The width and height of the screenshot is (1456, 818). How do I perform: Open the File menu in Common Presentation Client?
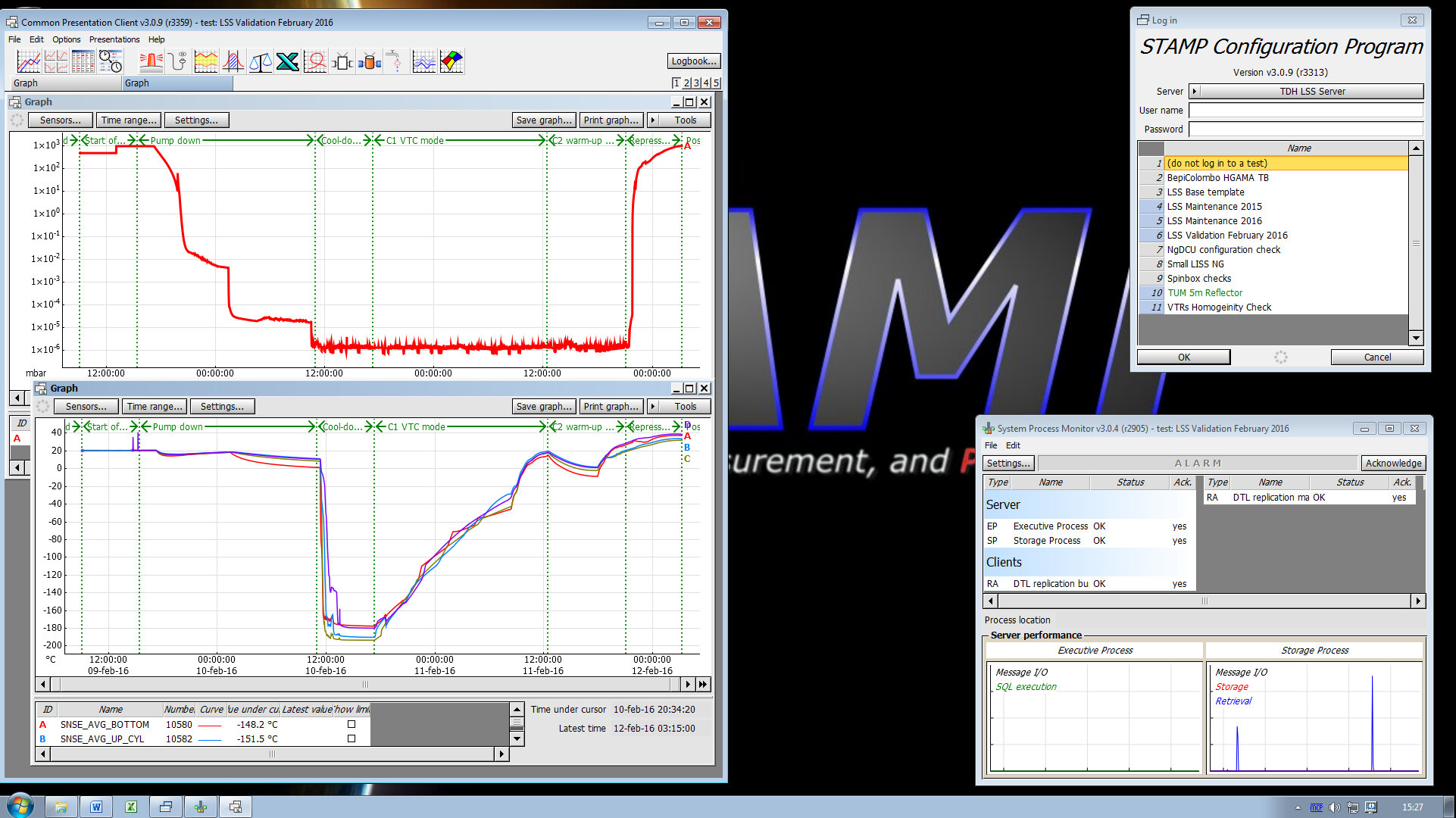(14, 39)
